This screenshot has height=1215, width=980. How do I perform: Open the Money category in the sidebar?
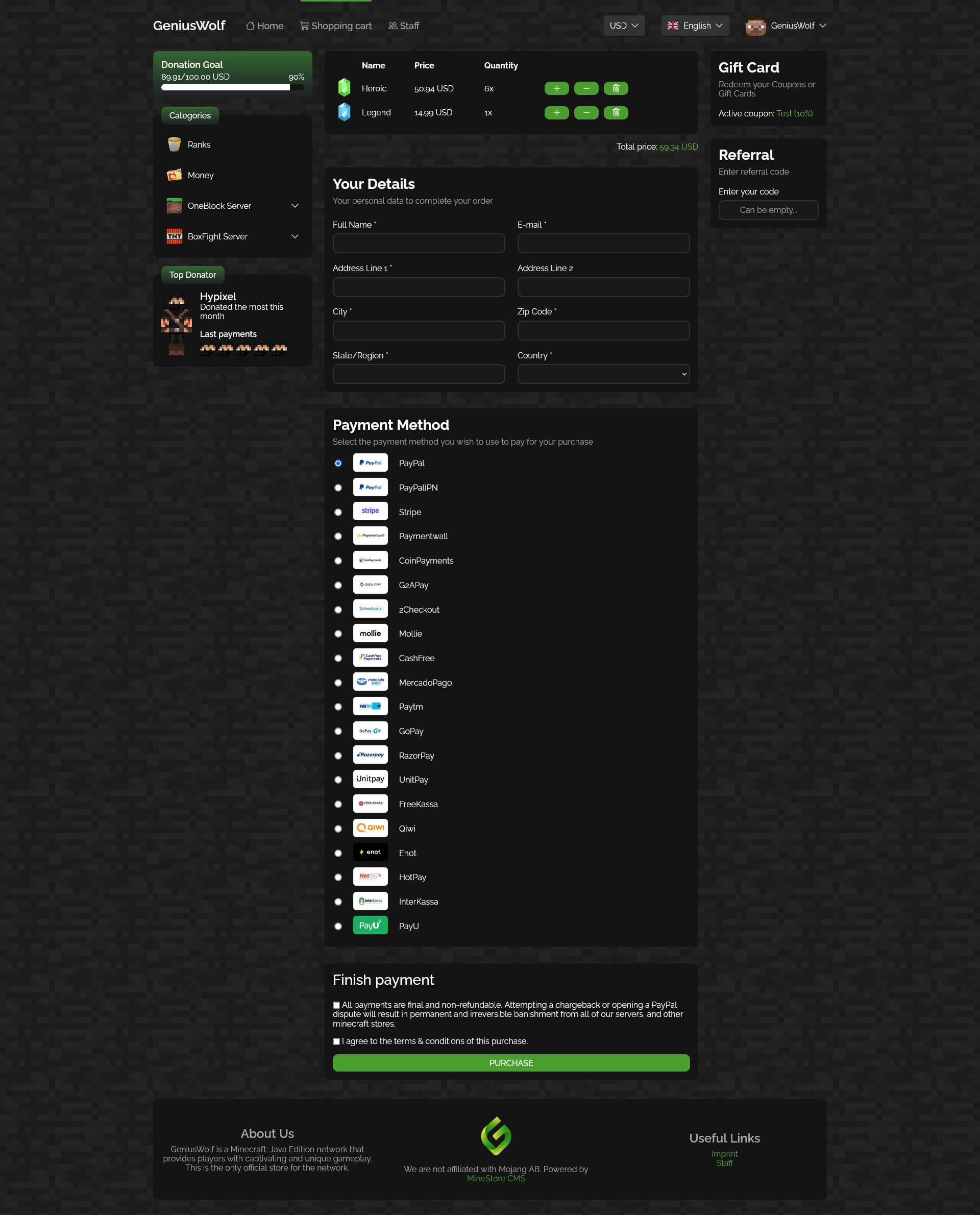coord(201,175)
